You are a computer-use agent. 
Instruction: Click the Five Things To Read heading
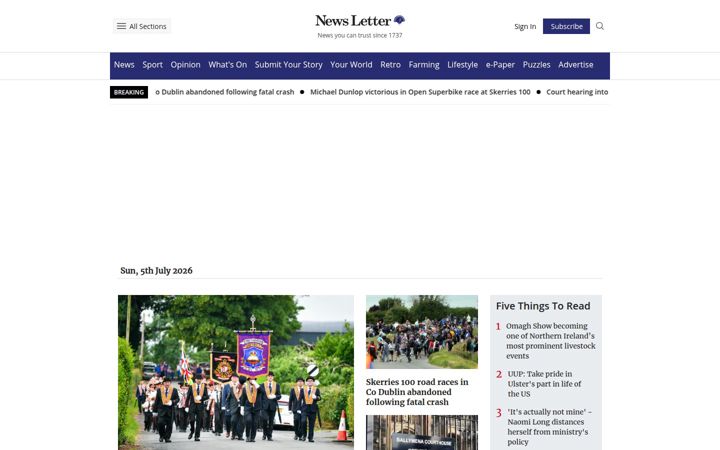click(x=543, y=306)
